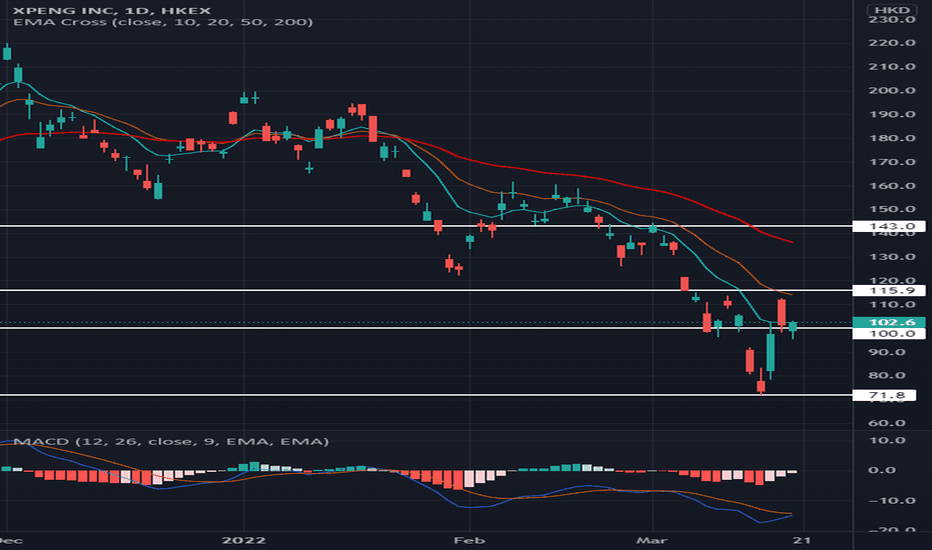The height and width of the screenshot is (550, 932).
Task: Select the 115.9 horizontal line price label
Action: (x=889, y=290)
